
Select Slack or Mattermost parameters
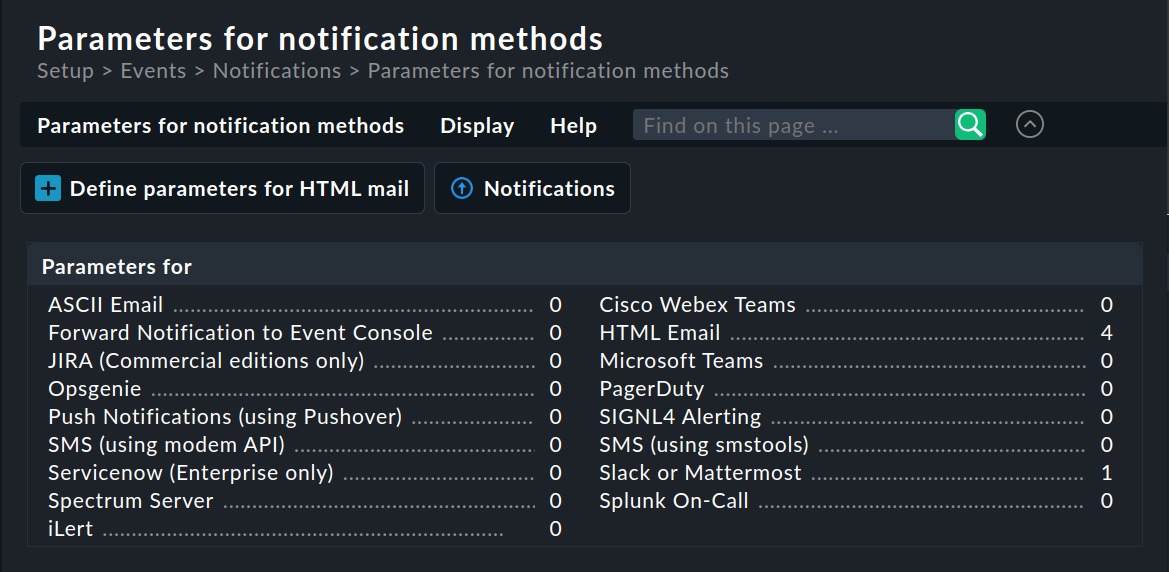click(701, 473)
